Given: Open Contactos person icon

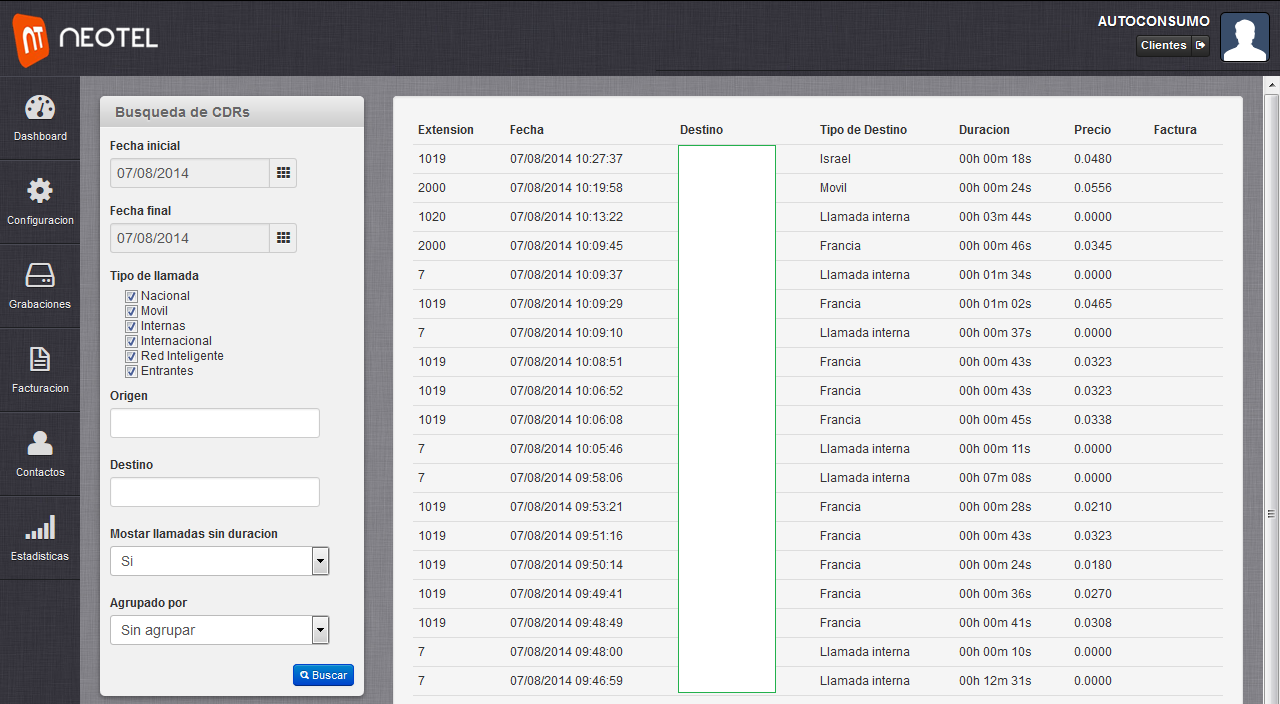Looking at the screenshot, I should pyautogui.click(x=40, y=443).
